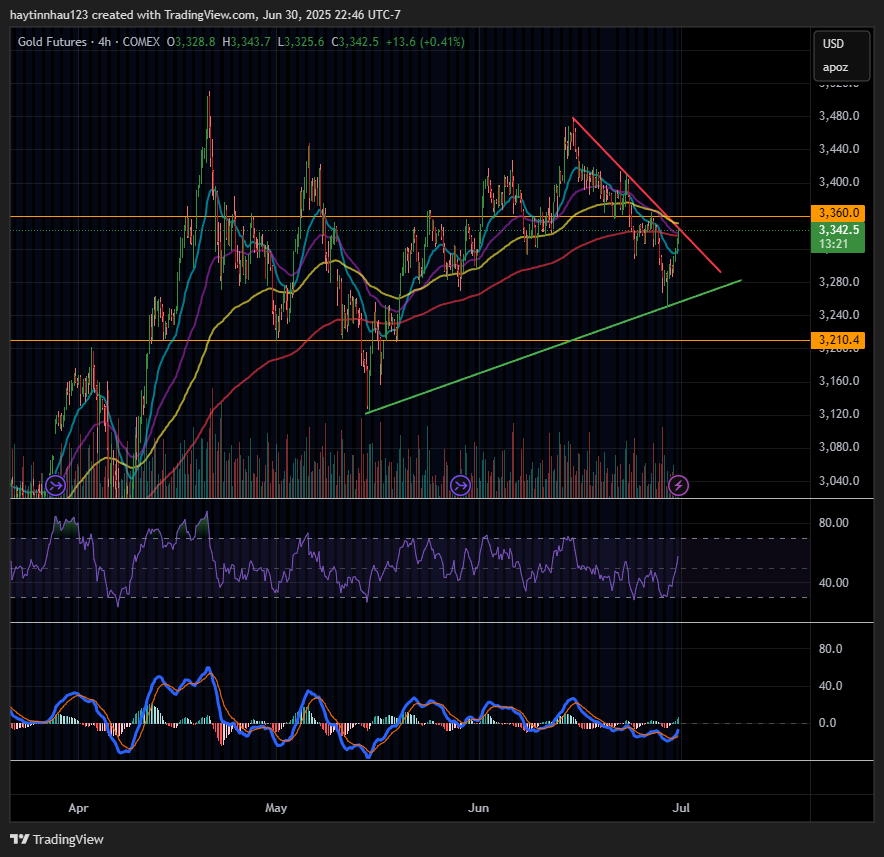This screenshot has width=884, height=857.
Task: Select the red descending trendline
Action: (x=647, y=195)
